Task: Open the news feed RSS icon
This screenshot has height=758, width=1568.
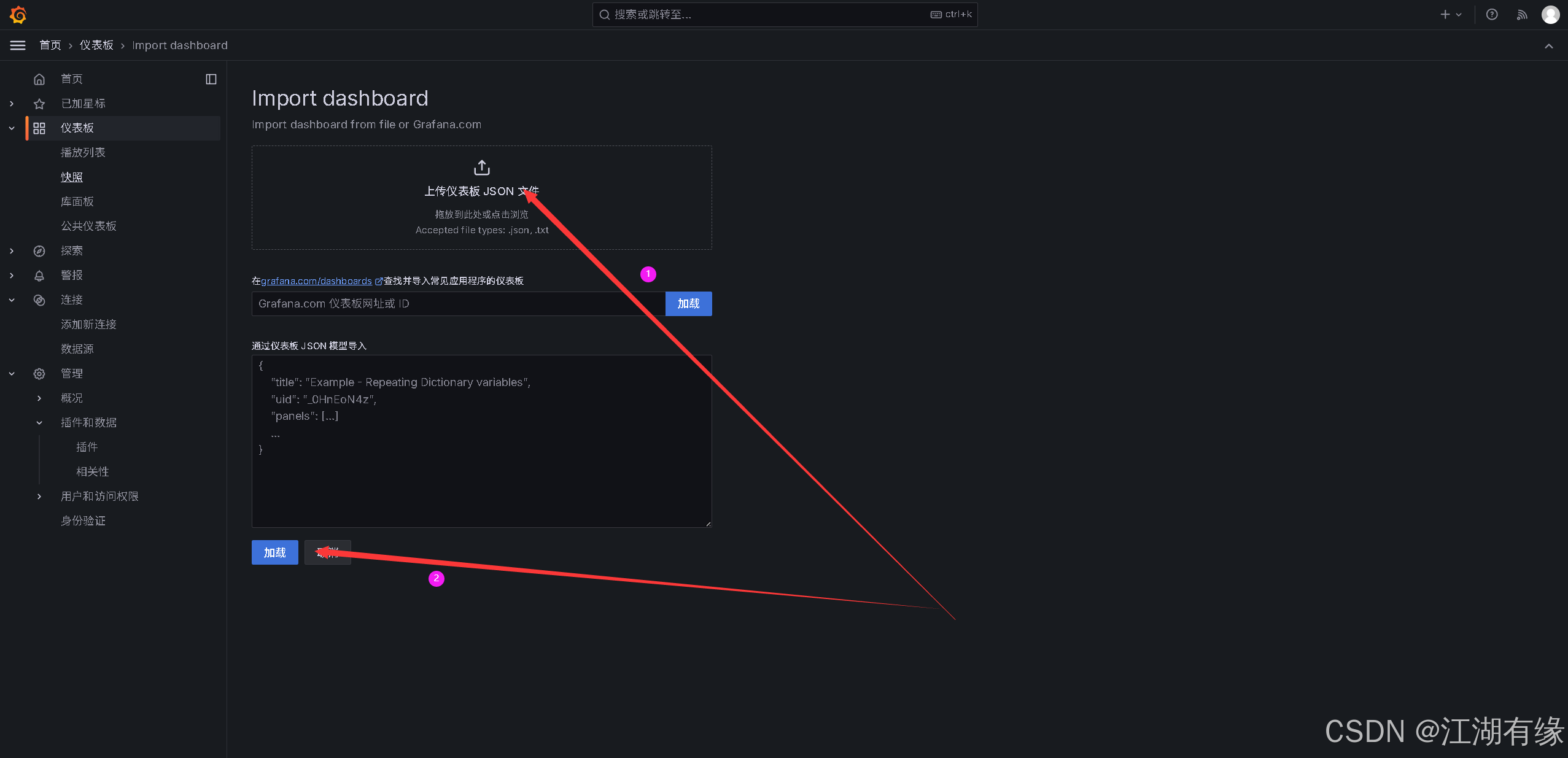Action: (x=1522, y=15)
